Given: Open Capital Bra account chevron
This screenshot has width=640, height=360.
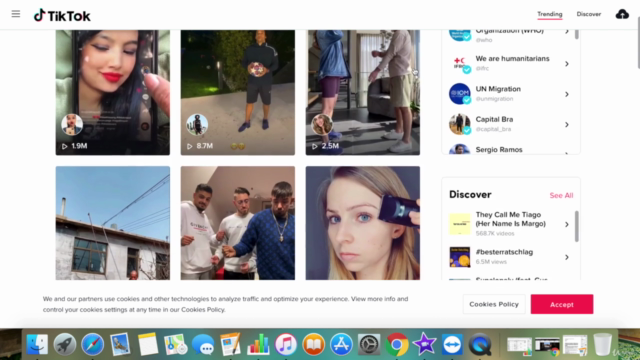Looking at the screenshot, I should pos(567,124).
